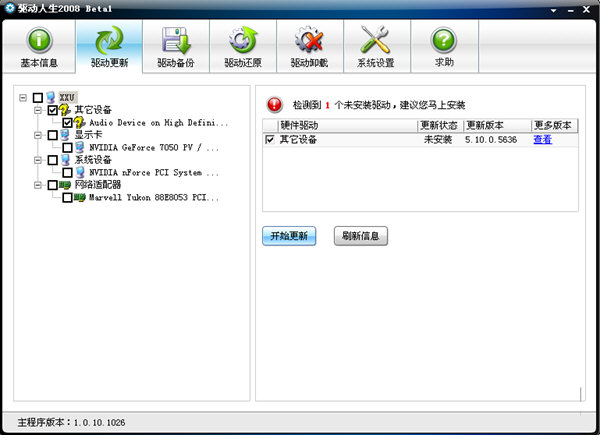Click the 开始更新 button
600x435 pixels.
coord(289,236)
